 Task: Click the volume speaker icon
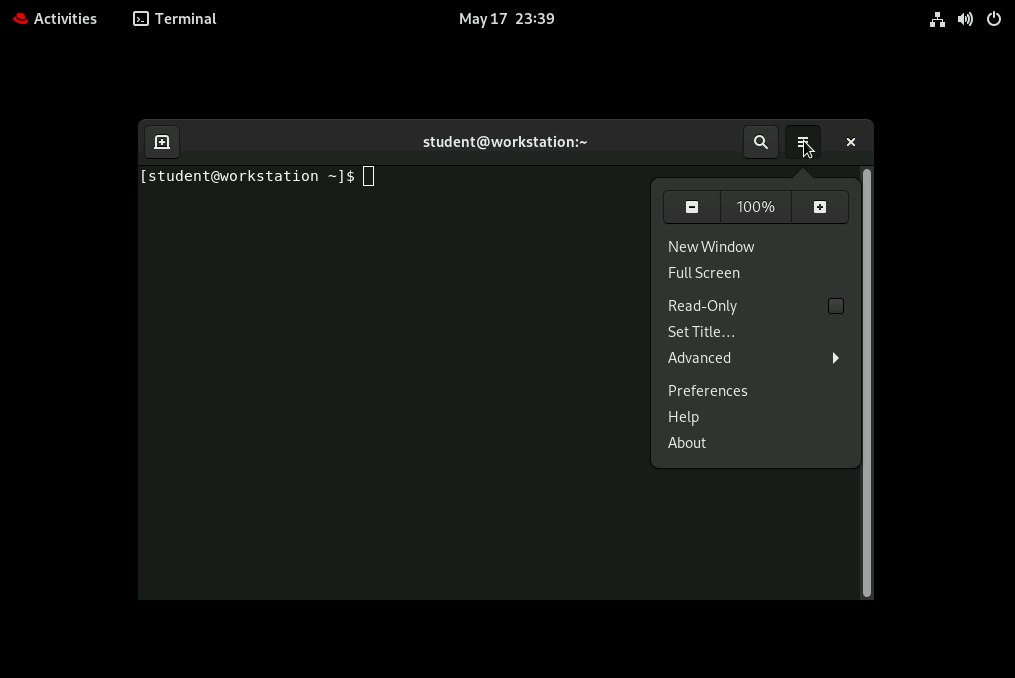click(965, 19)
